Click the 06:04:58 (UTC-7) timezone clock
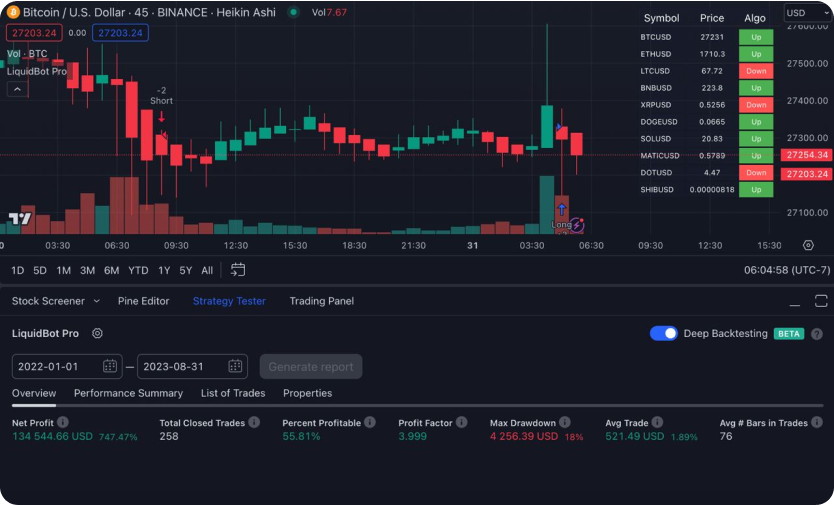Screen dimensions: 834x505 pyautogui.click(x=787, y=270)
